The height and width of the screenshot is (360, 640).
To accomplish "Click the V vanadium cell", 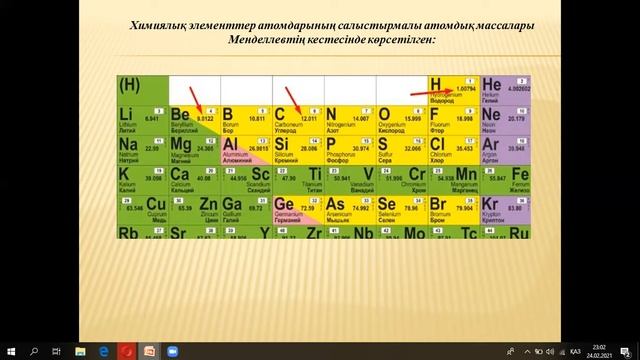I will click(x=350, y=180).
